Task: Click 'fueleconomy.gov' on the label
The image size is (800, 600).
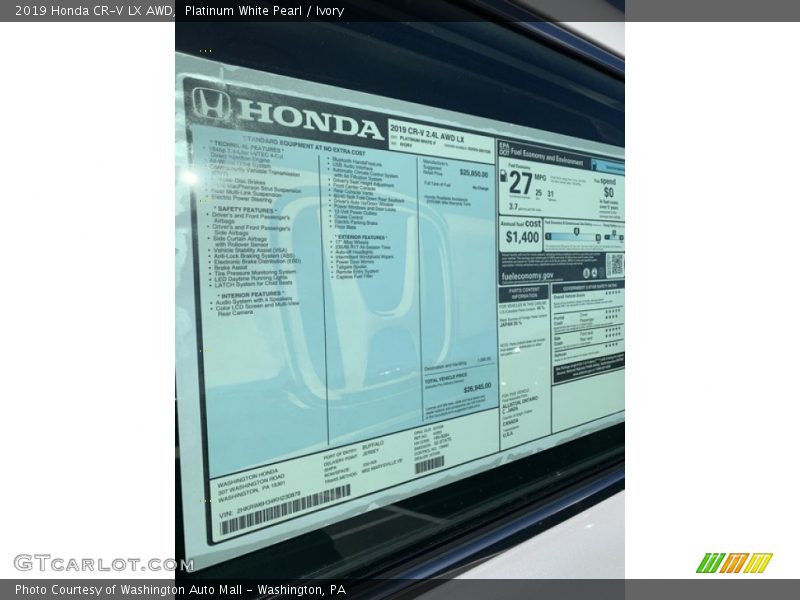Action: click(x=527, y=276)
